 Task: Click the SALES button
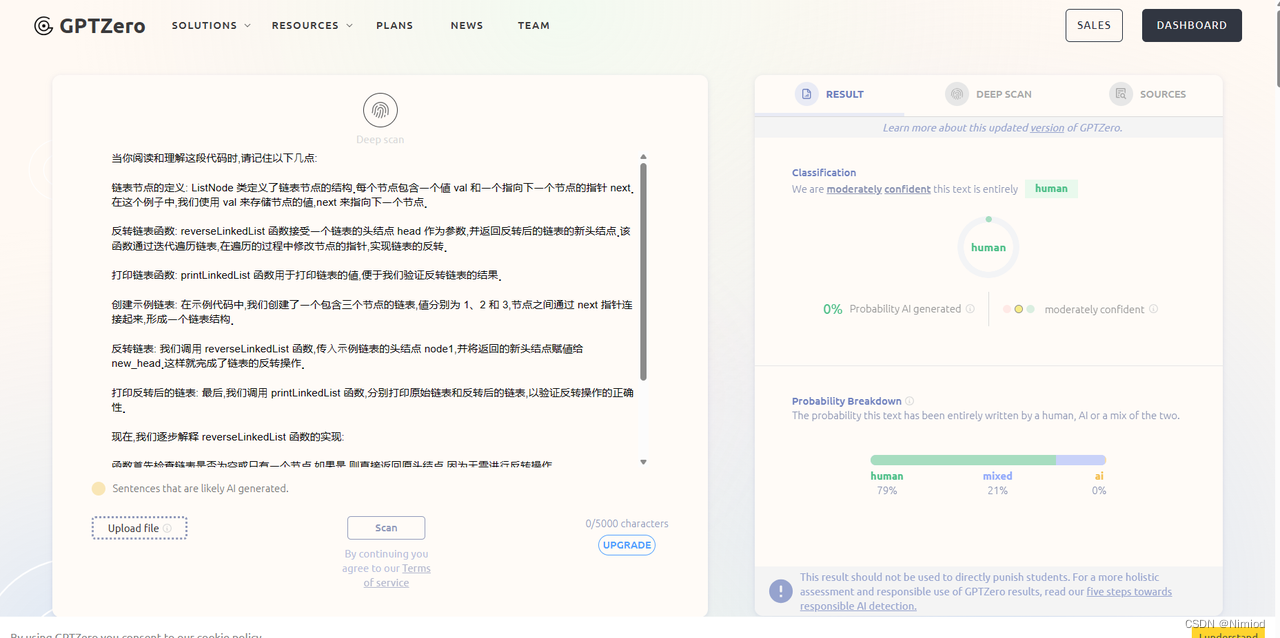[1094, 26]
